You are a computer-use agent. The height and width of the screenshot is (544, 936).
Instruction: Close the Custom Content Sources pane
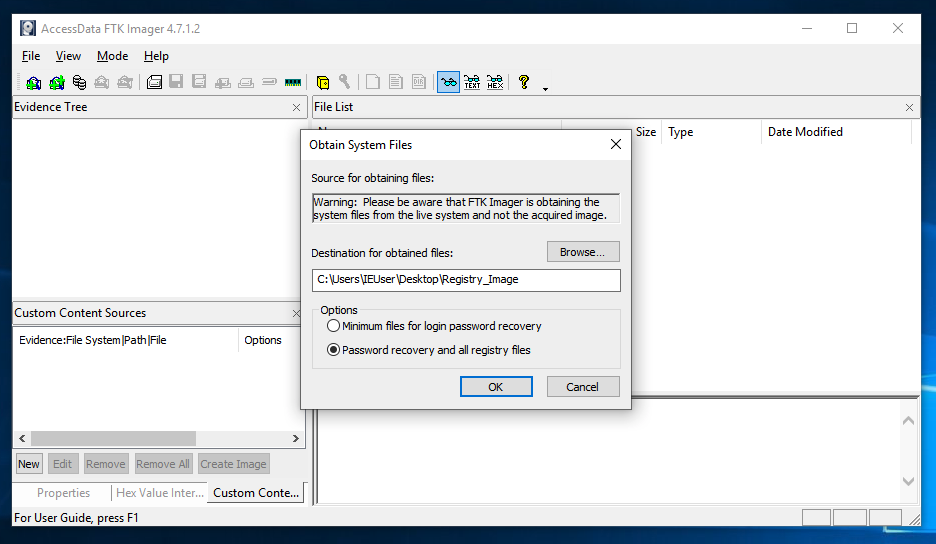tap(296, 314)
